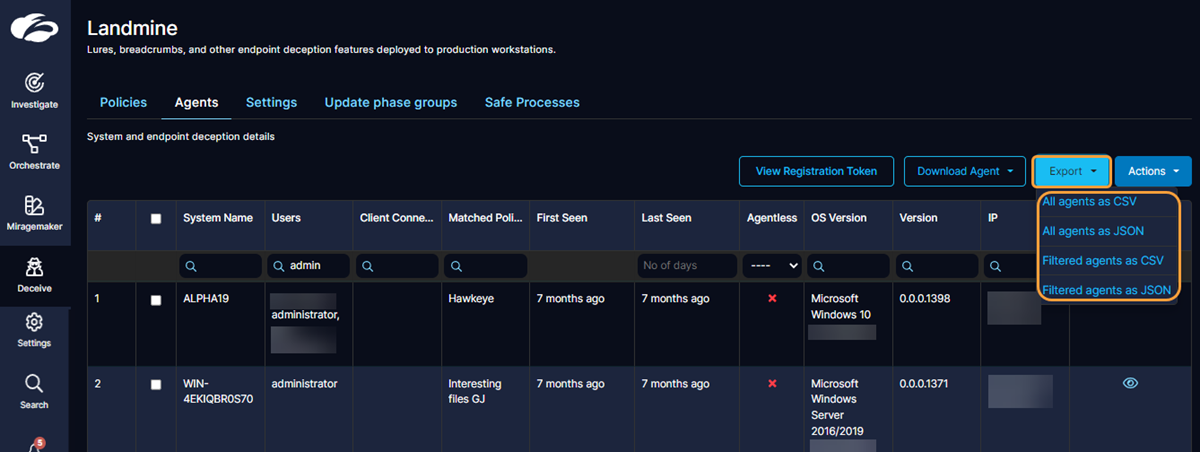
Task: Expand the Download Agent dropdown
Action: tap(964, 171)
